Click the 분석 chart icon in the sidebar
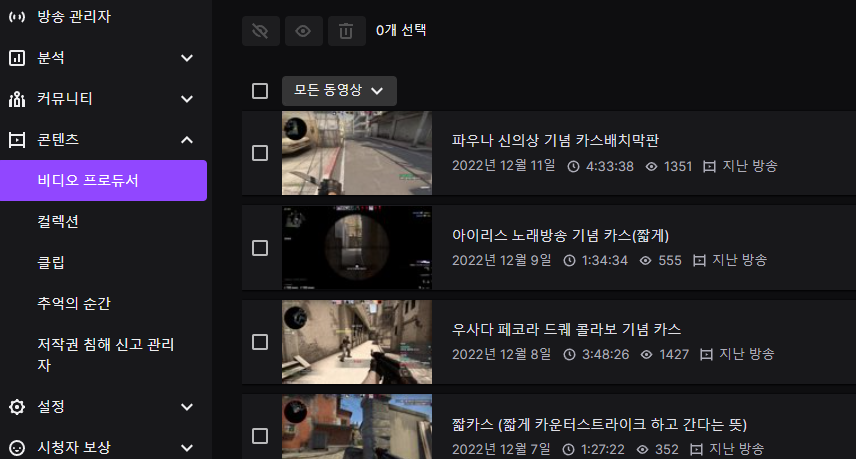 17,58
